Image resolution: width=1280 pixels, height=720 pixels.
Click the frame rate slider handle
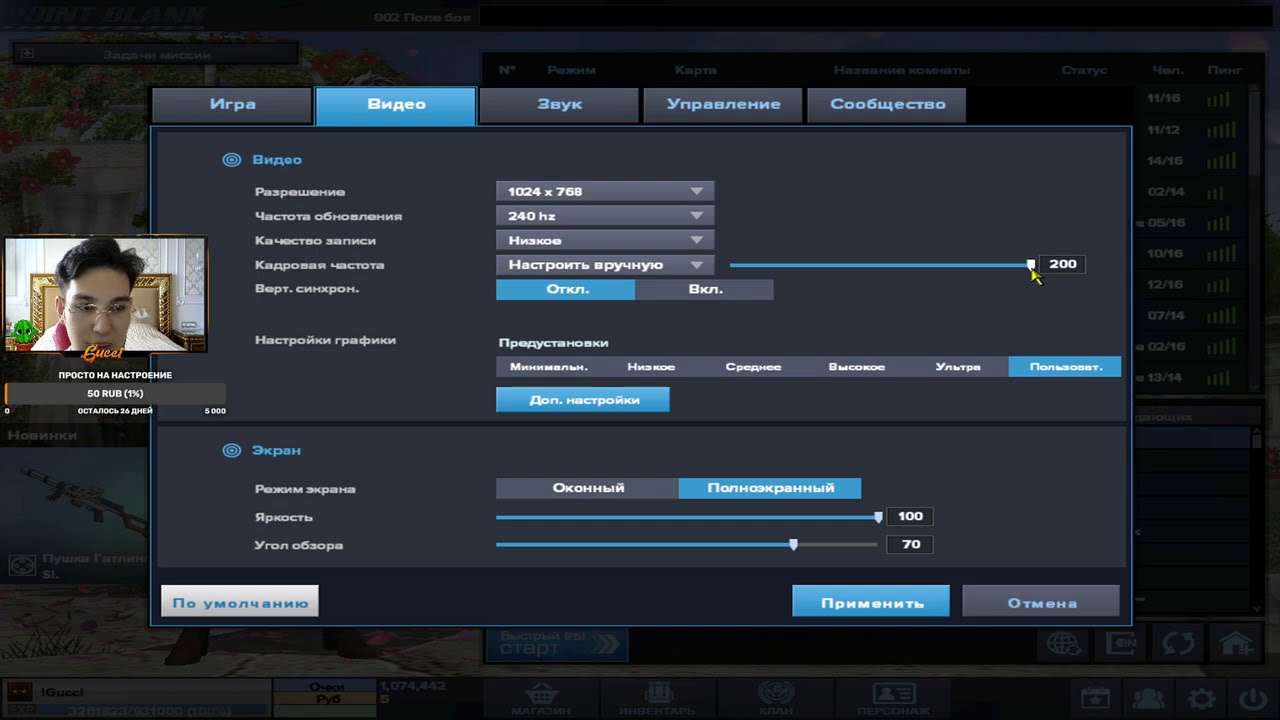tap(1031, 265)
